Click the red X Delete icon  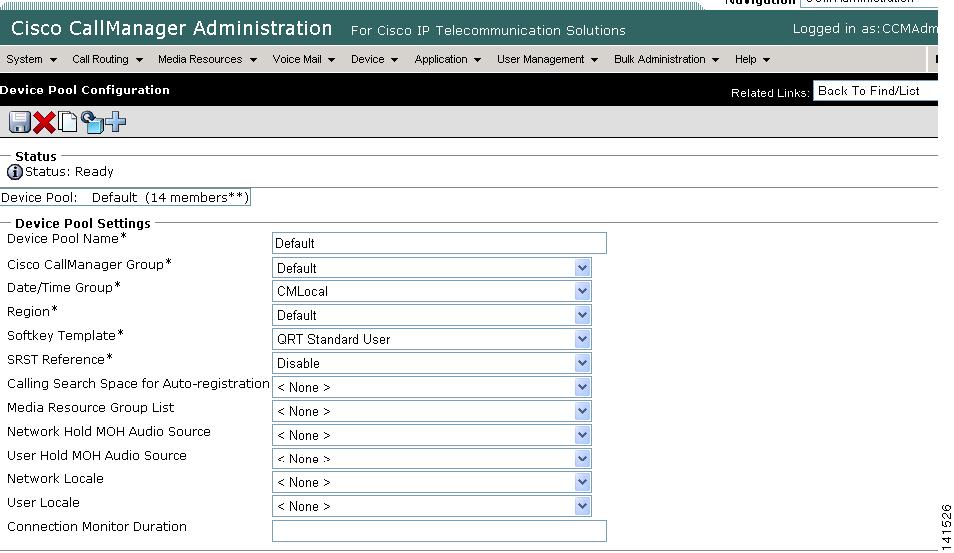point(44,122)
